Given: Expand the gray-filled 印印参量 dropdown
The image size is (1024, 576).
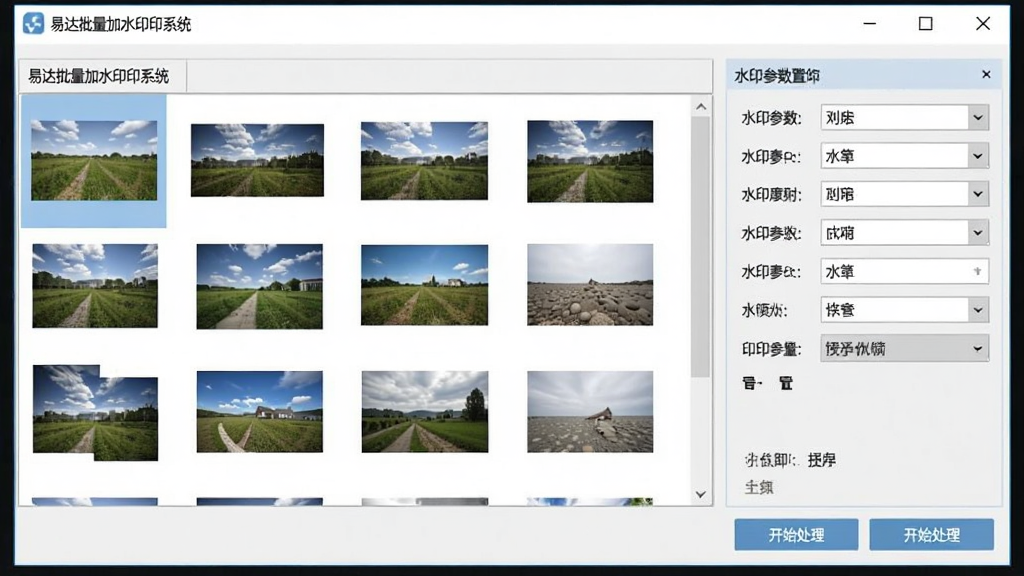Looking at the screenshot, I should click(x=904, y=348).
